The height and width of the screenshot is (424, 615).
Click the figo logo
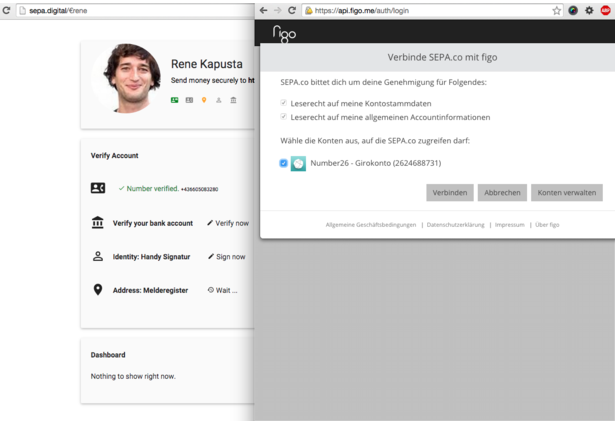click(284, 34)
